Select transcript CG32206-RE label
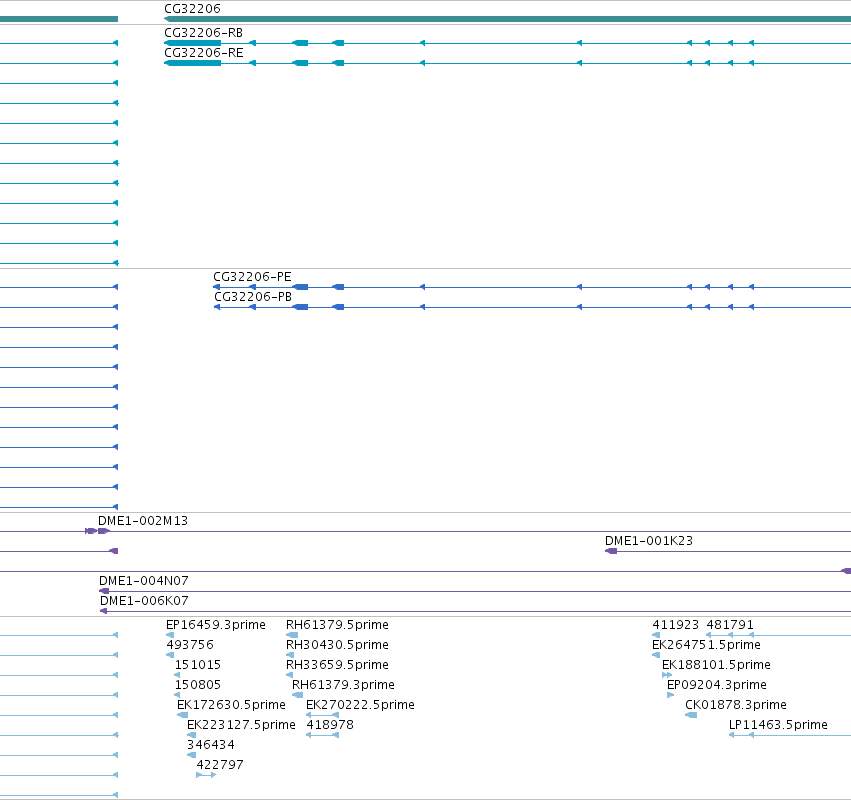The height and width of the screenshot is (800, 851). point(204,53)
